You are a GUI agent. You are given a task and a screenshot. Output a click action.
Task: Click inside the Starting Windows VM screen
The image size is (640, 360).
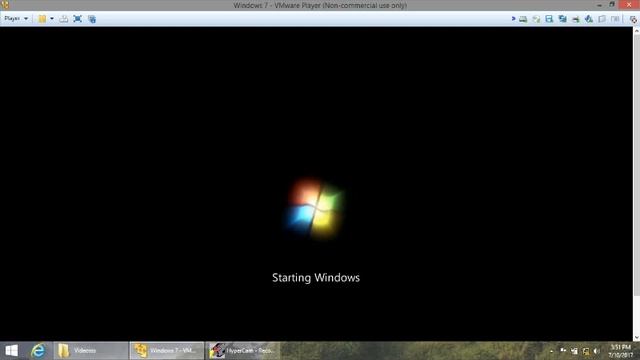point(316,184)
